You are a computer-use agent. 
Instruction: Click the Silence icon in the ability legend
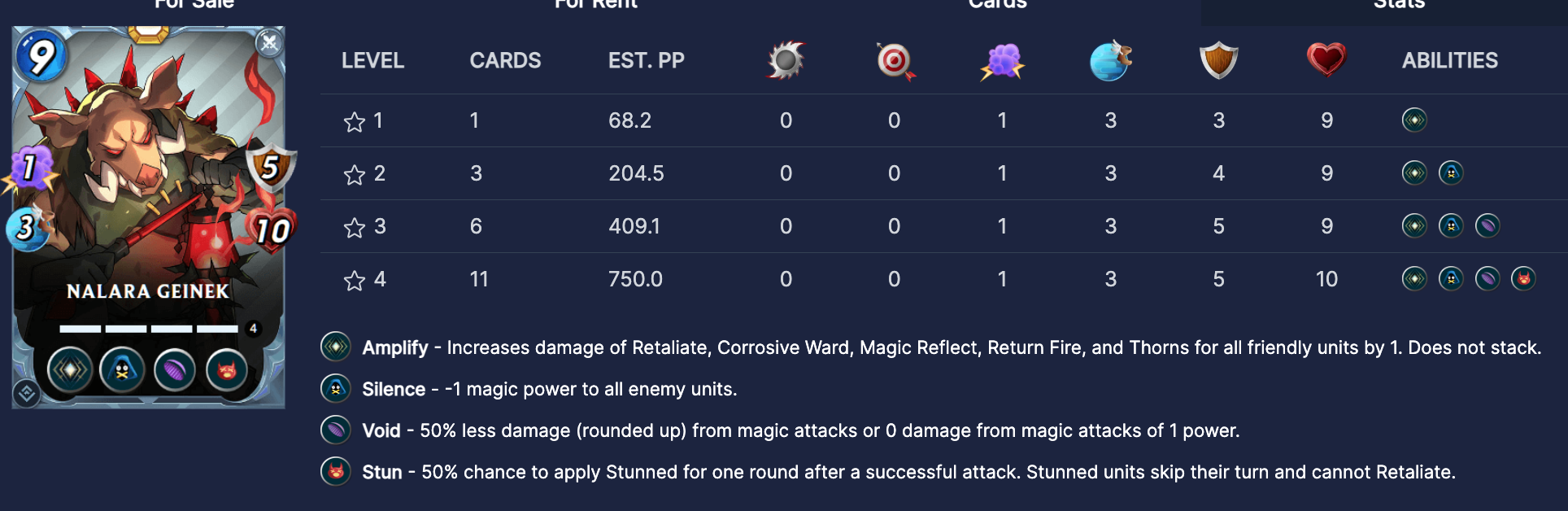[x=336, y=389]
